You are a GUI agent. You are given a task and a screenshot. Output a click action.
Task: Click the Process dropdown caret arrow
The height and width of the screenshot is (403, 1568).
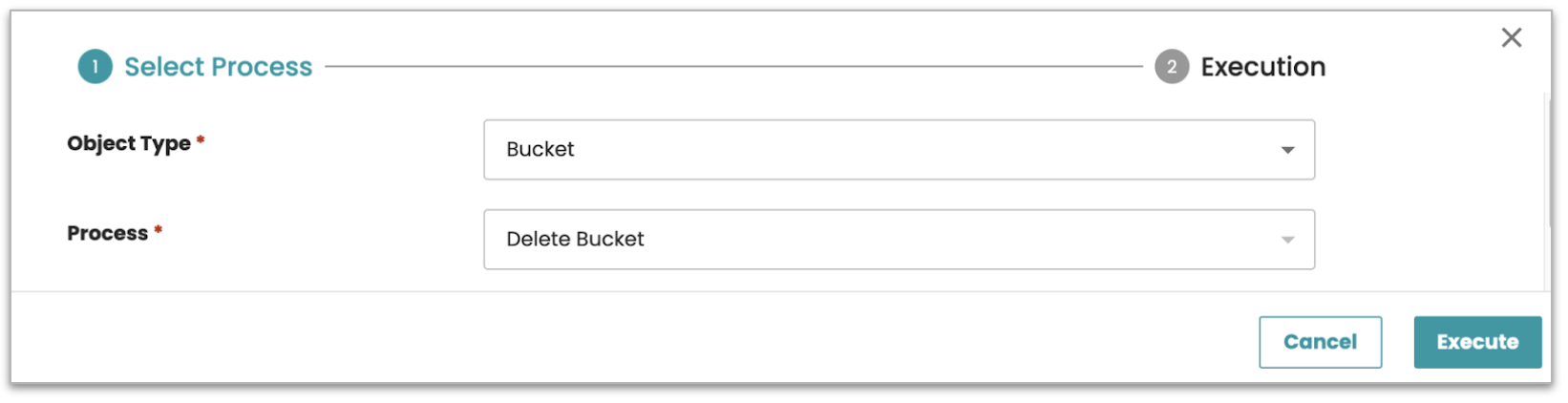1287,240
